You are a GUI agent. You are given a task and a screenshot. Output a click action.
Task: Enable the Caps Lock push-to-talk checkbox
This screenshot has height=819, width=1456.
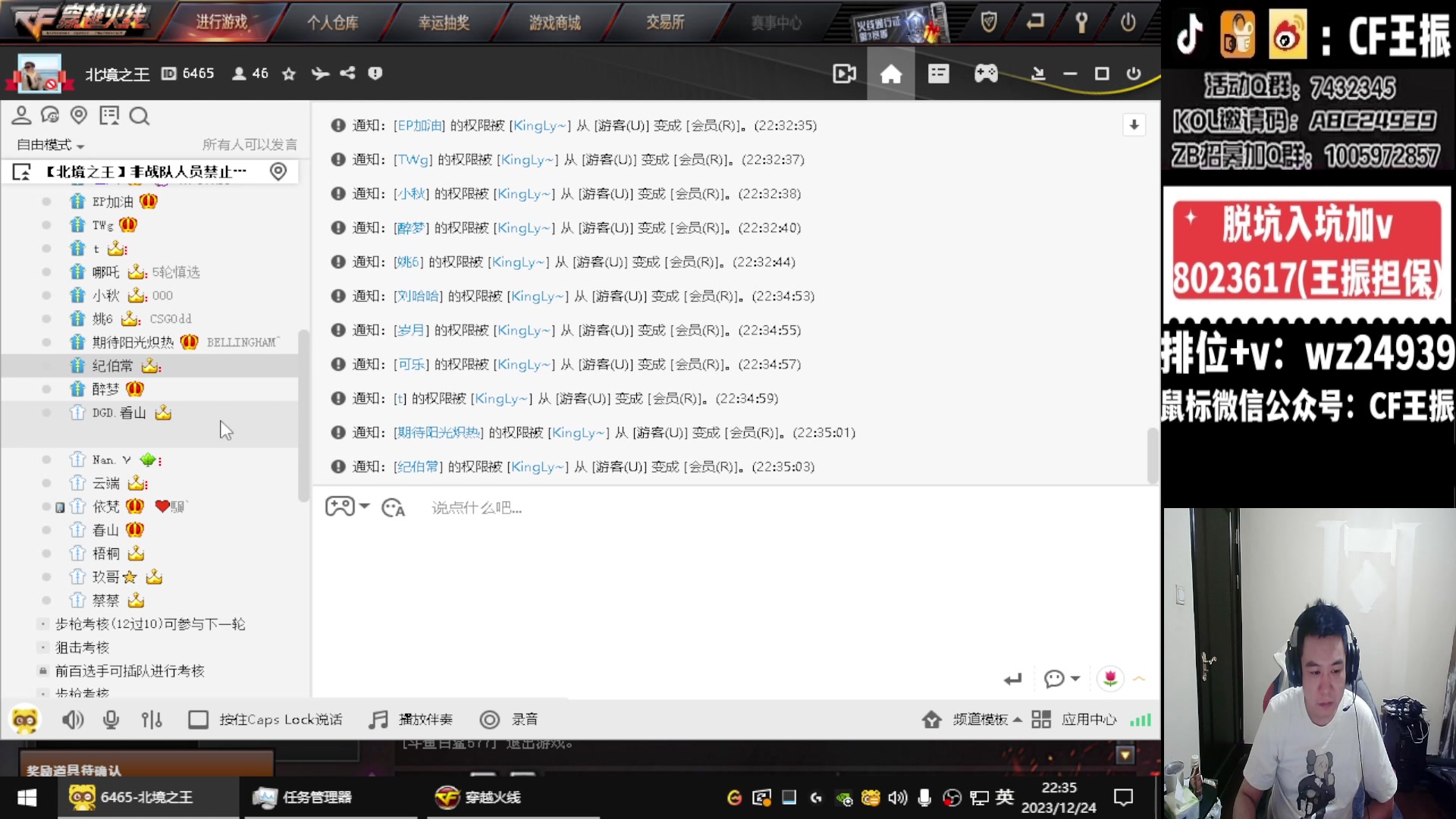pos(198,720)
